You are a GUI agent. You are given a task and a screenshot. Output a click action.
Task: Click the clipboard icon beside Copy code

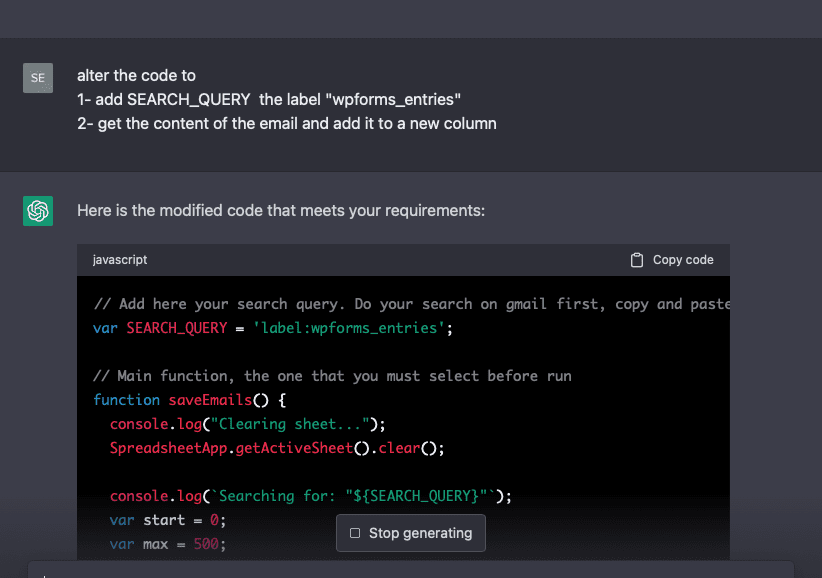(x=637, y=260)
